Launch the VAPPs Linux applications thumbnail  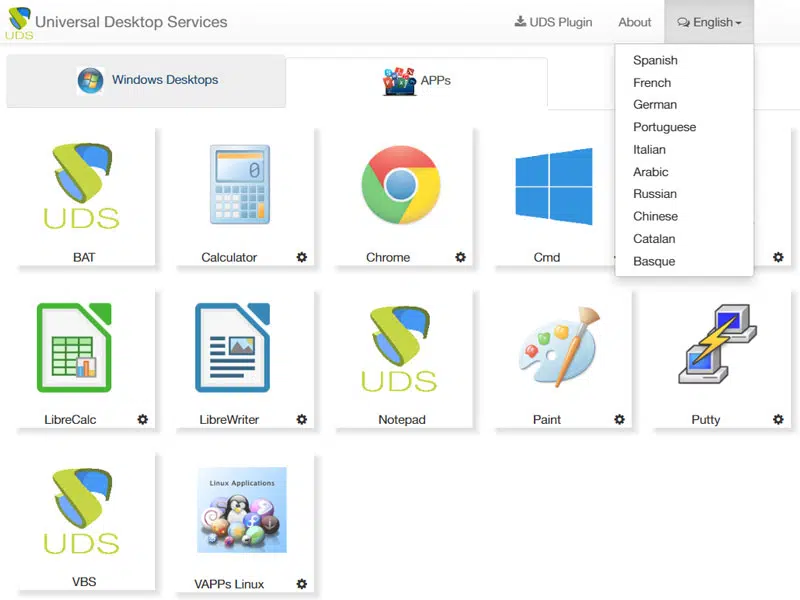242,510
